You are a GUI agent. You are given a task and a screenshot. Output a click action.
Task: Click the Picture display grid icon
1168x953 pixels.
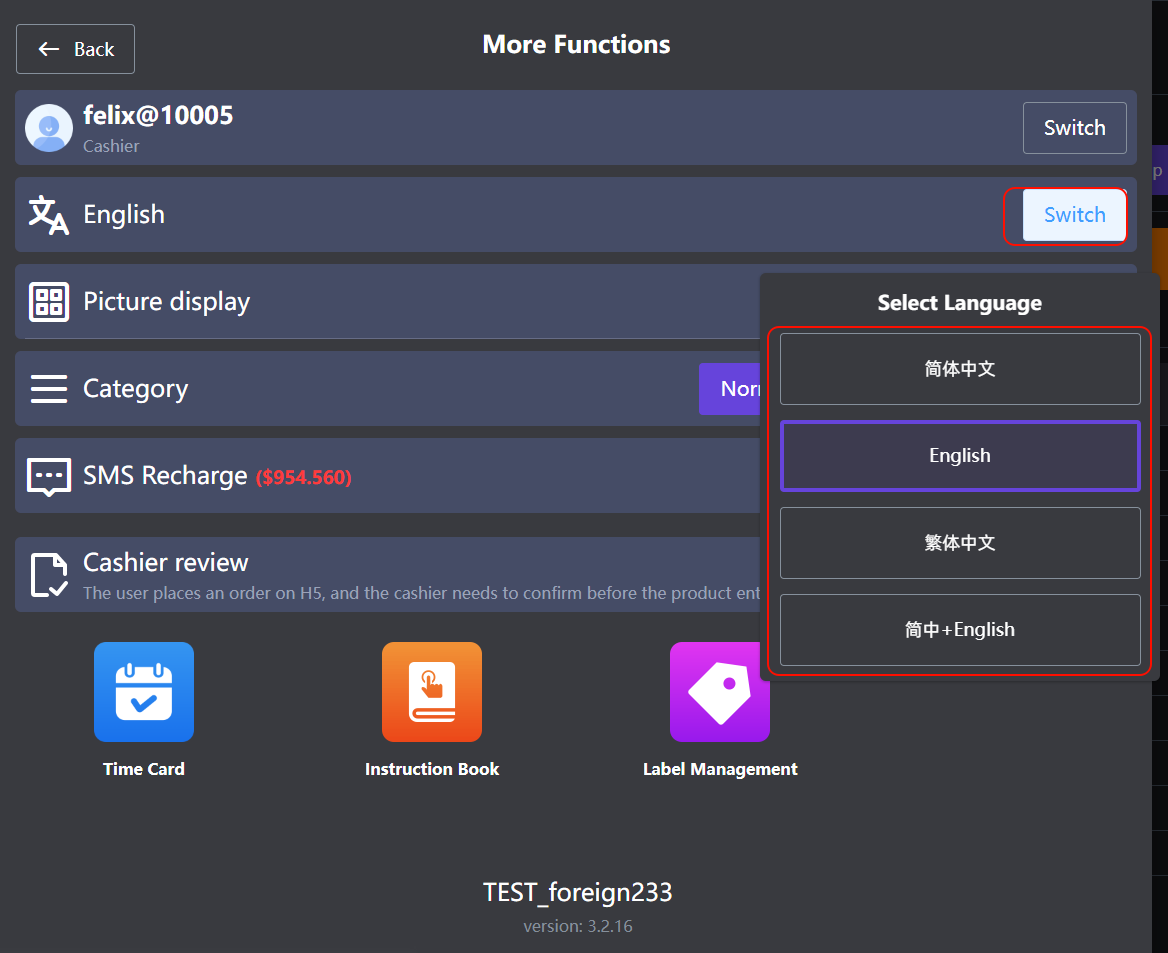[x=49, y=302]
